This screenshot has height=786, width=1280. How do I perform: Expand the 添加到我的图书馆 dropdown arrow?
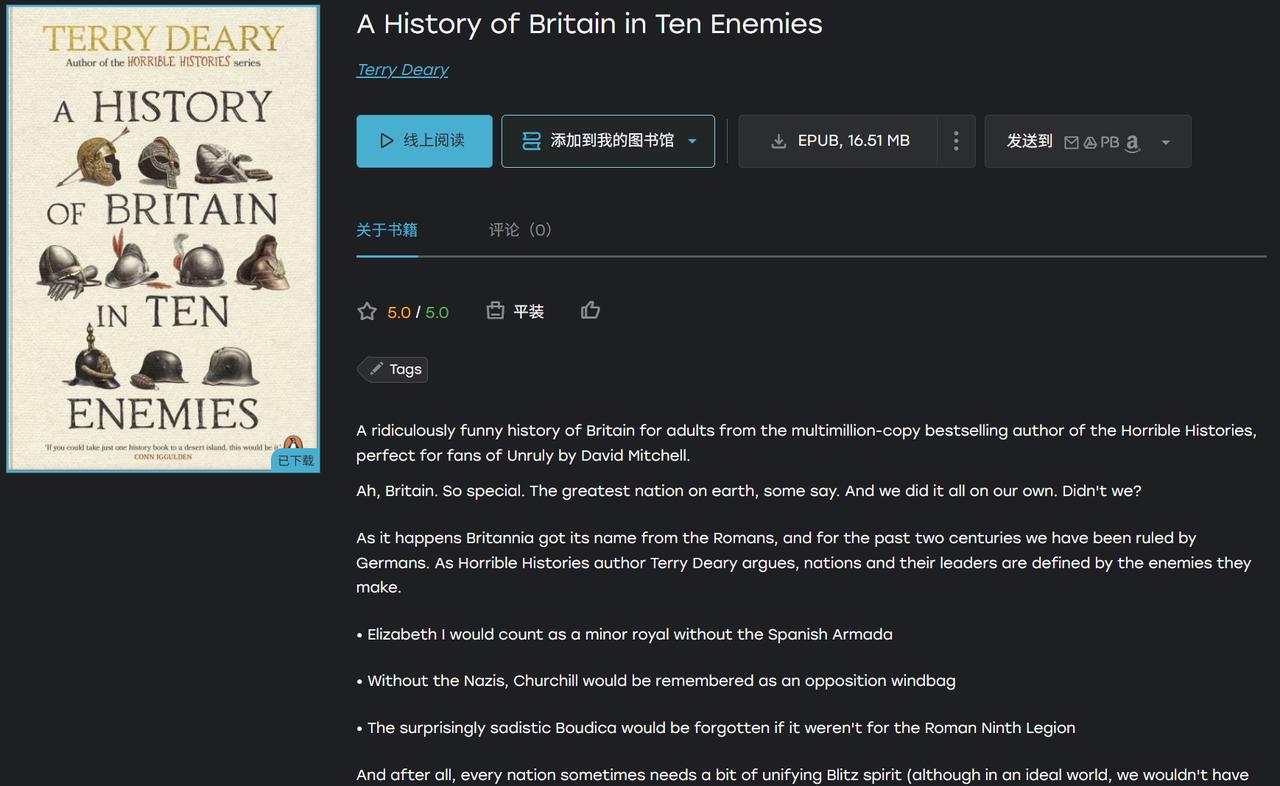692,141
